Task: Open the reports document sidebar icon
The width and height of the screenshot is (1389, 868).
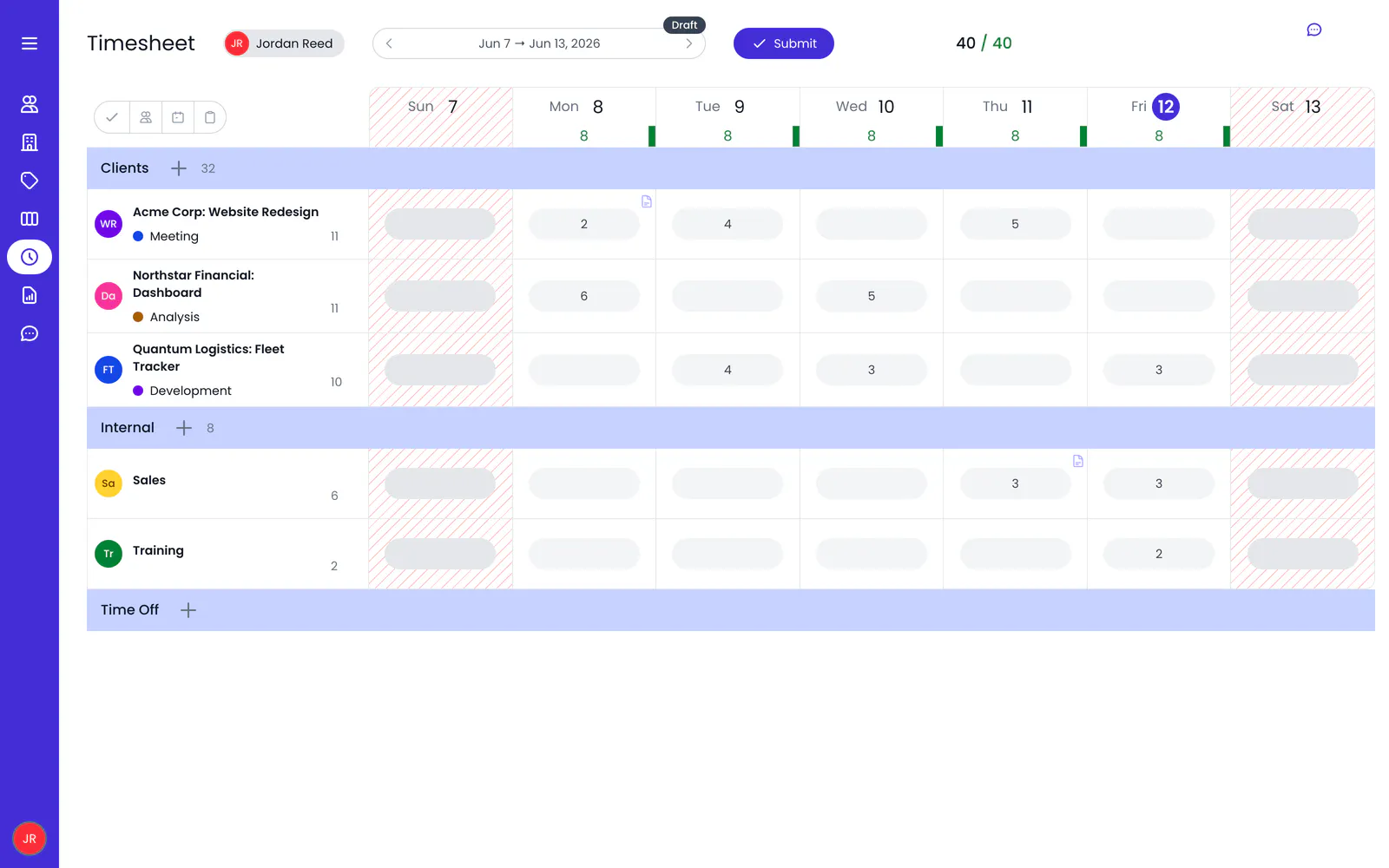Action: [30, 295]
